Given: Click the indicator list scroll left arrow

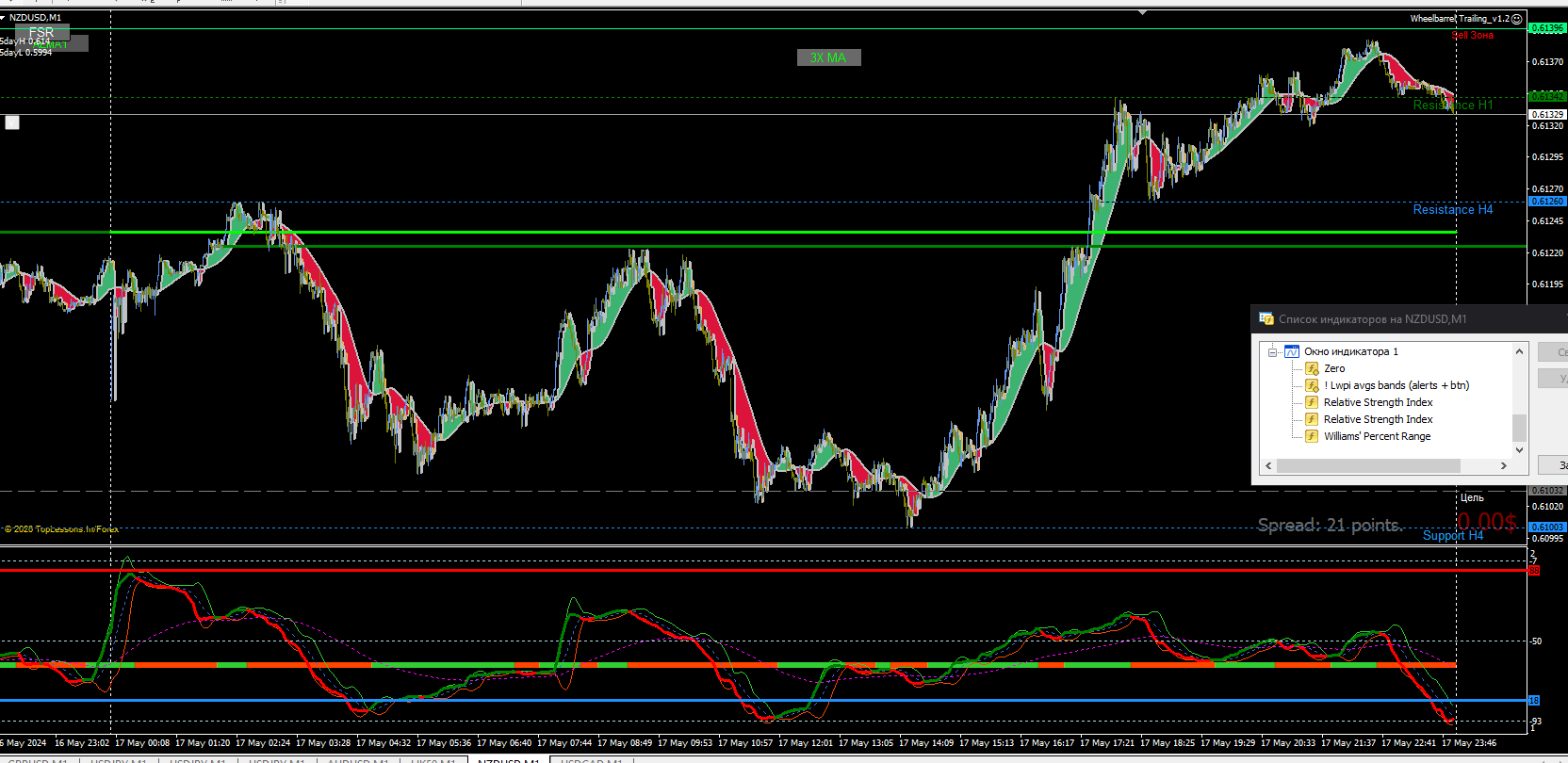Looking at the screenshot, I should point(1268,465).
